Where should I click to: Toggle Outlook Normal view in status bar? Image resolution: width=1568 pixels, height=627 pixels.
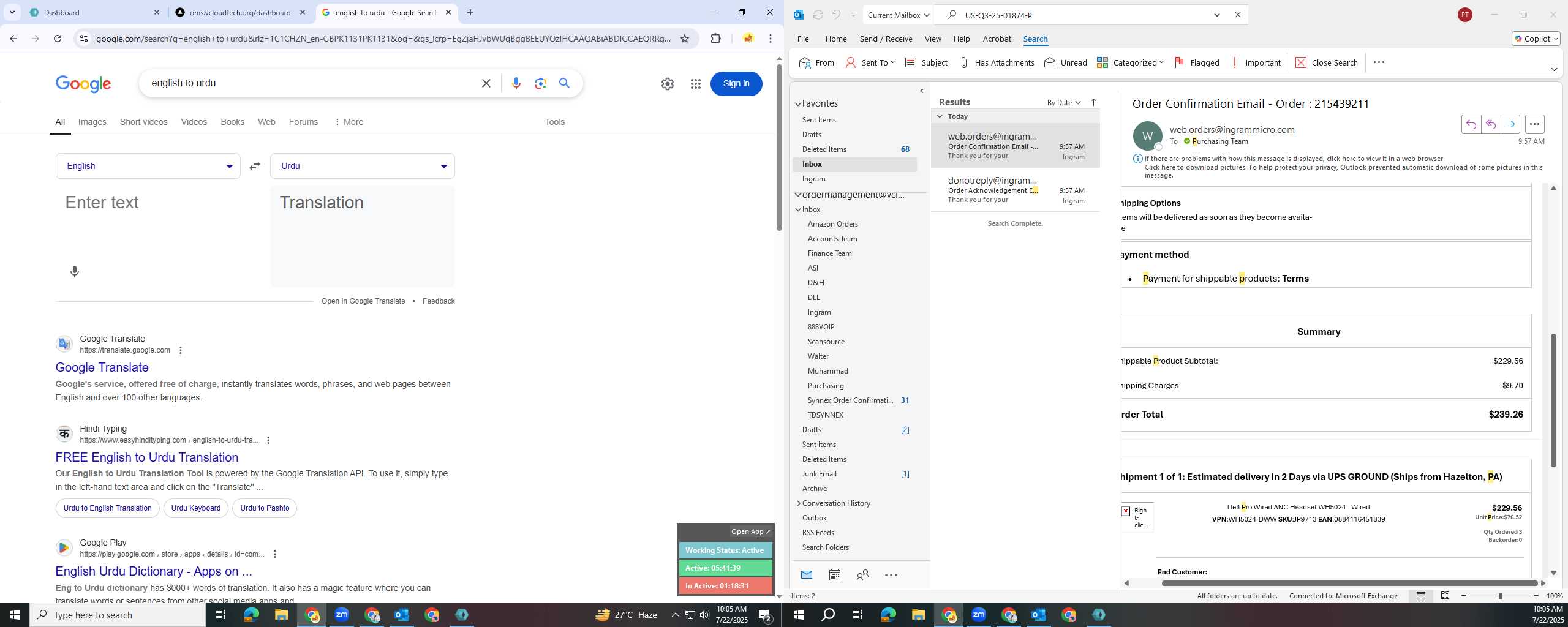(x=1420, y=596)
